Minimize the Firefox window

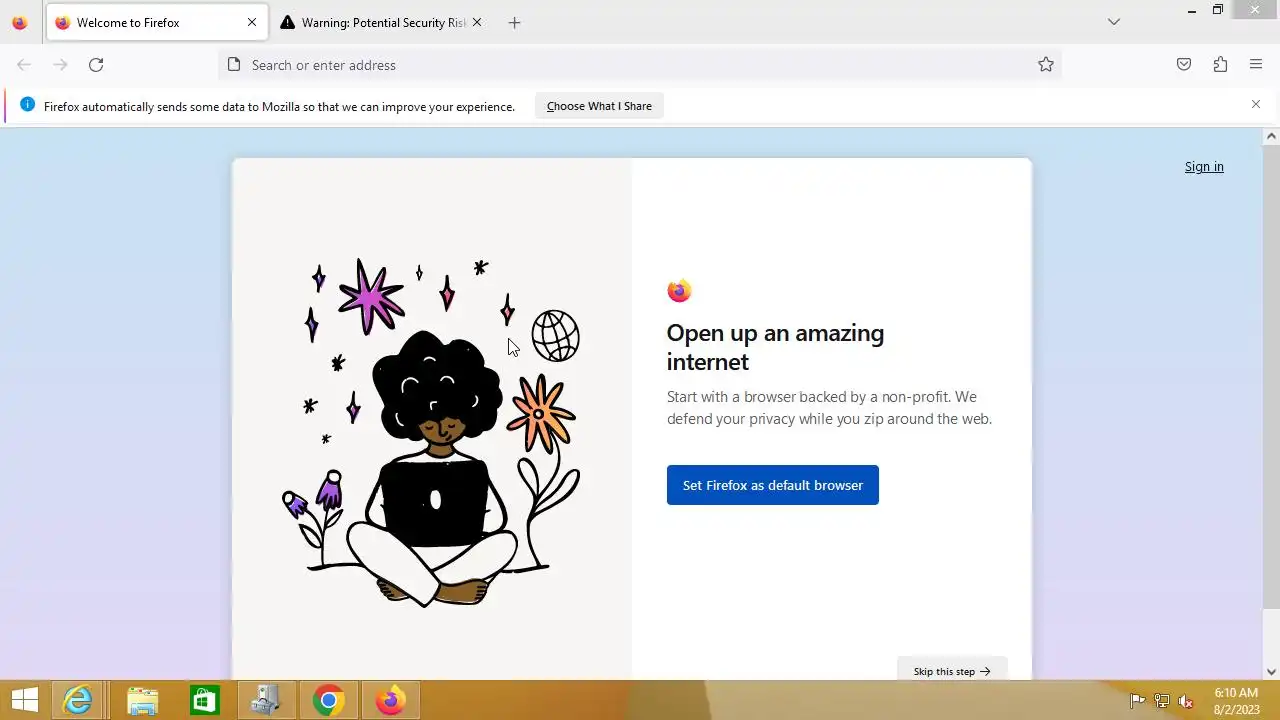[1191, 10]
